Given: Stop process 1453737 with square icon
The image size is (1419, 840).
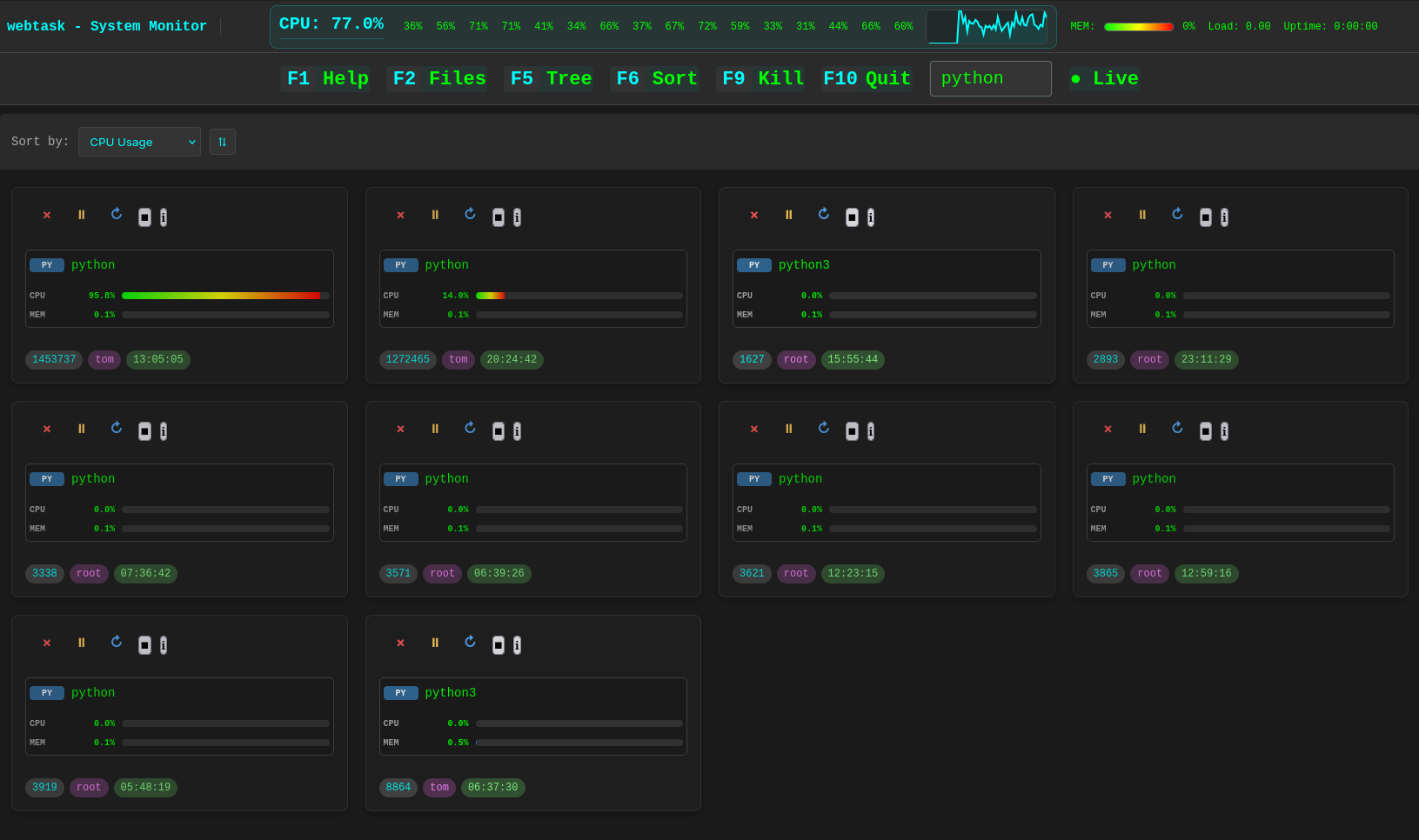Looking at the screenshot, I should point(144,217).
